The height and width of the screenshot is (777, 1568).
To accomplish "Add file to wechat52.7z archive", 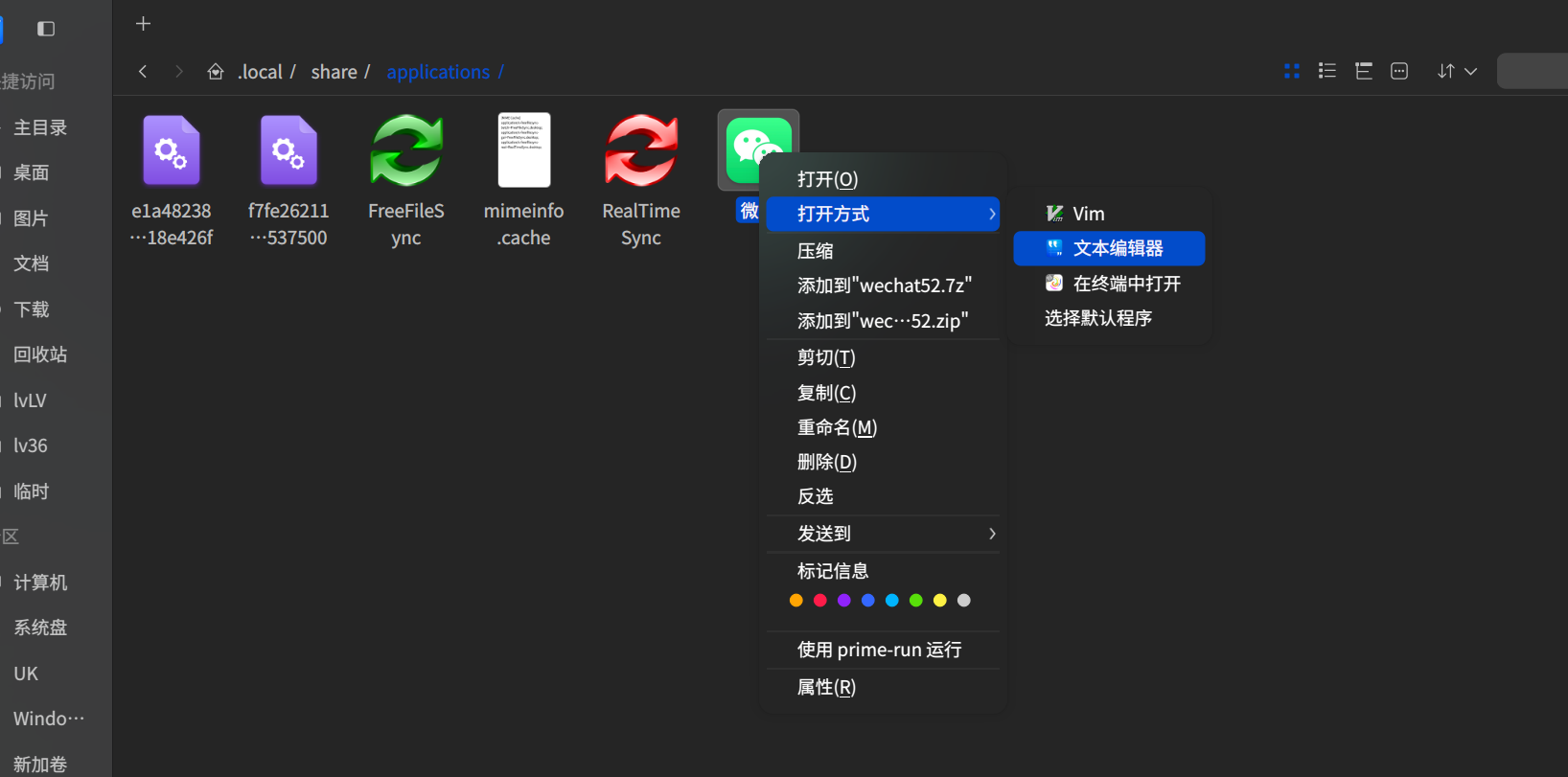I will (883, 286).
